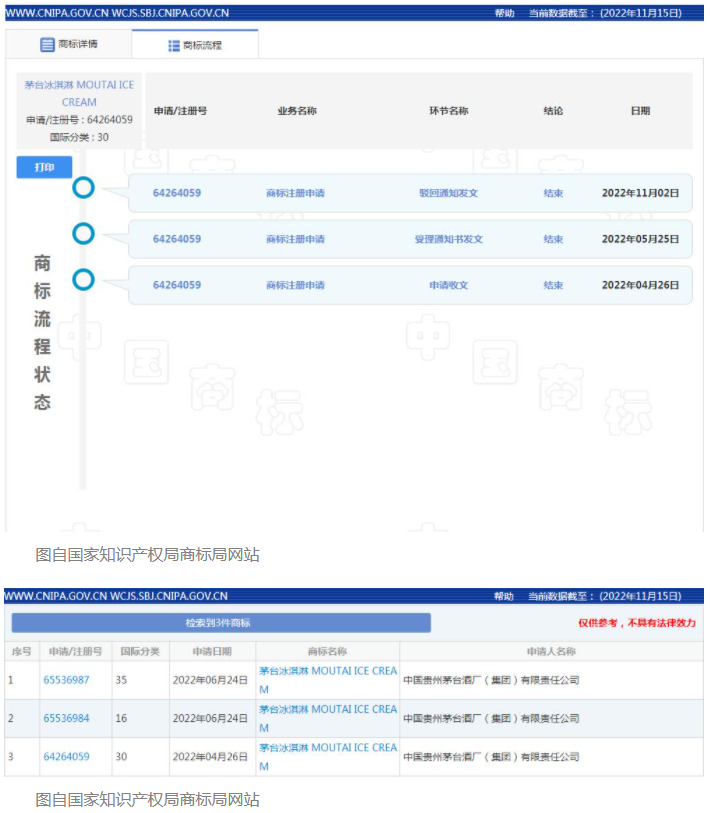
Task: Click date 2022年06月24日 in row 2
Action: 210,718
